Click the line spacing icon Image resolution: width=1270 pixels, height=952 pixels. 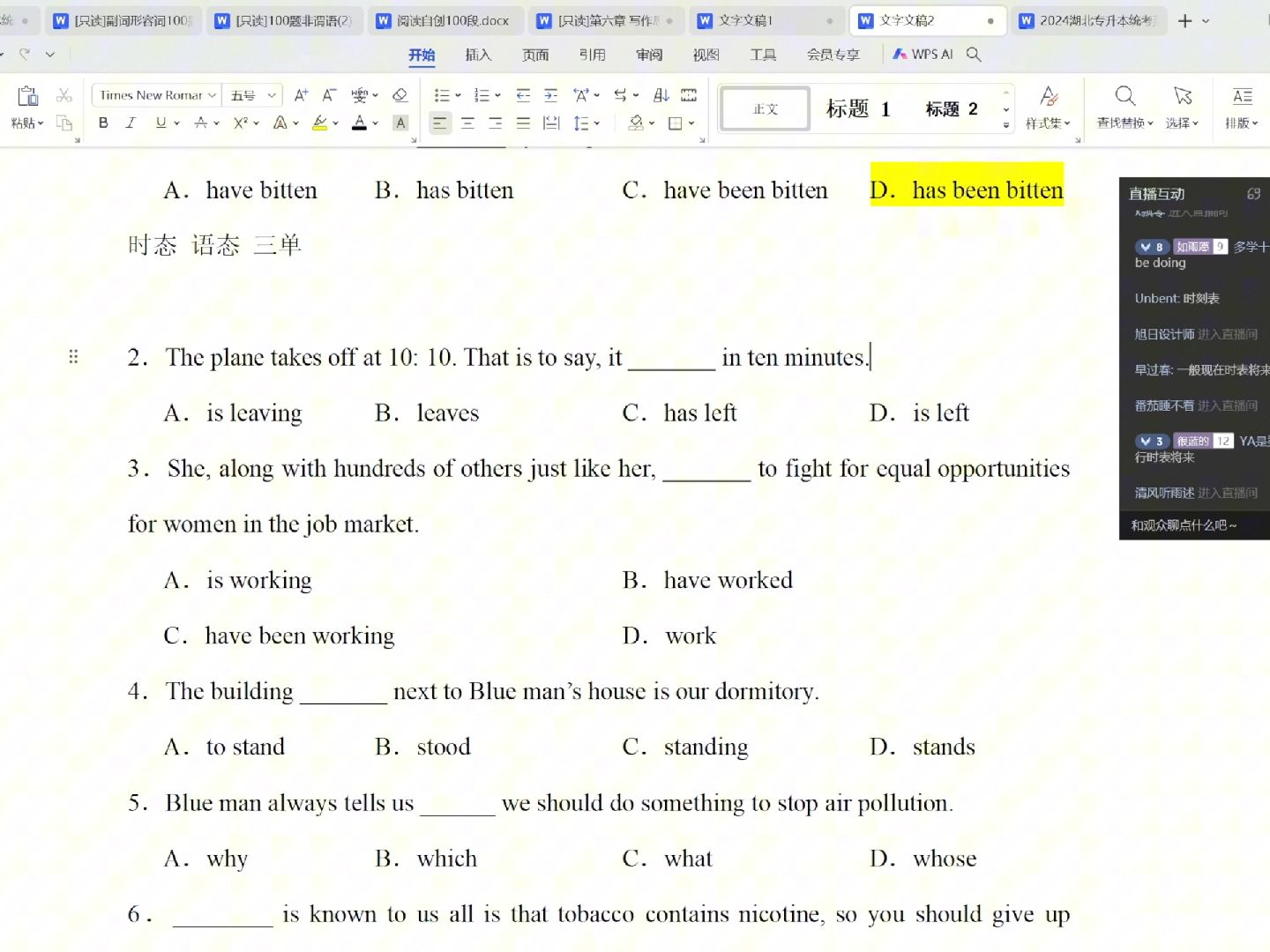coord(580,123)
